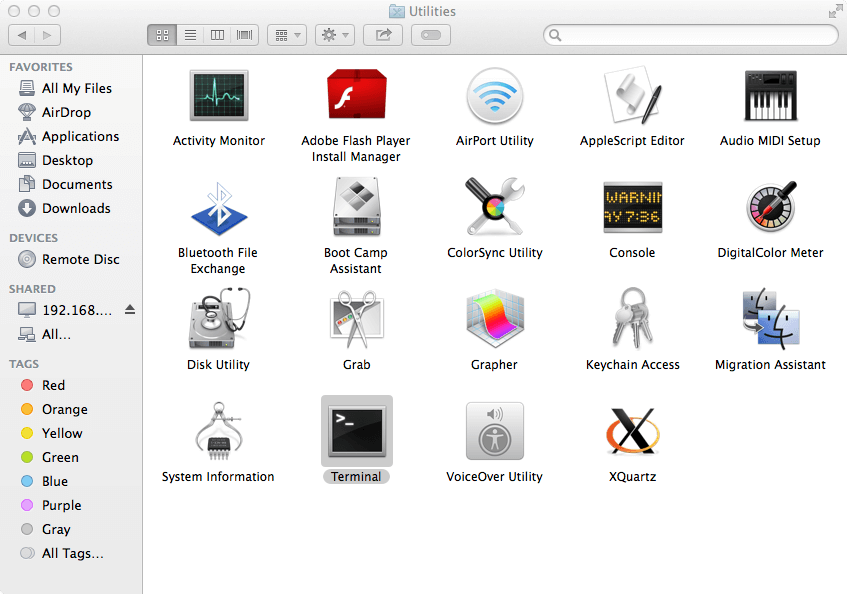Filter by the Purple tag
Viewport: 847px width, 594px height.
tap(71, 505)
